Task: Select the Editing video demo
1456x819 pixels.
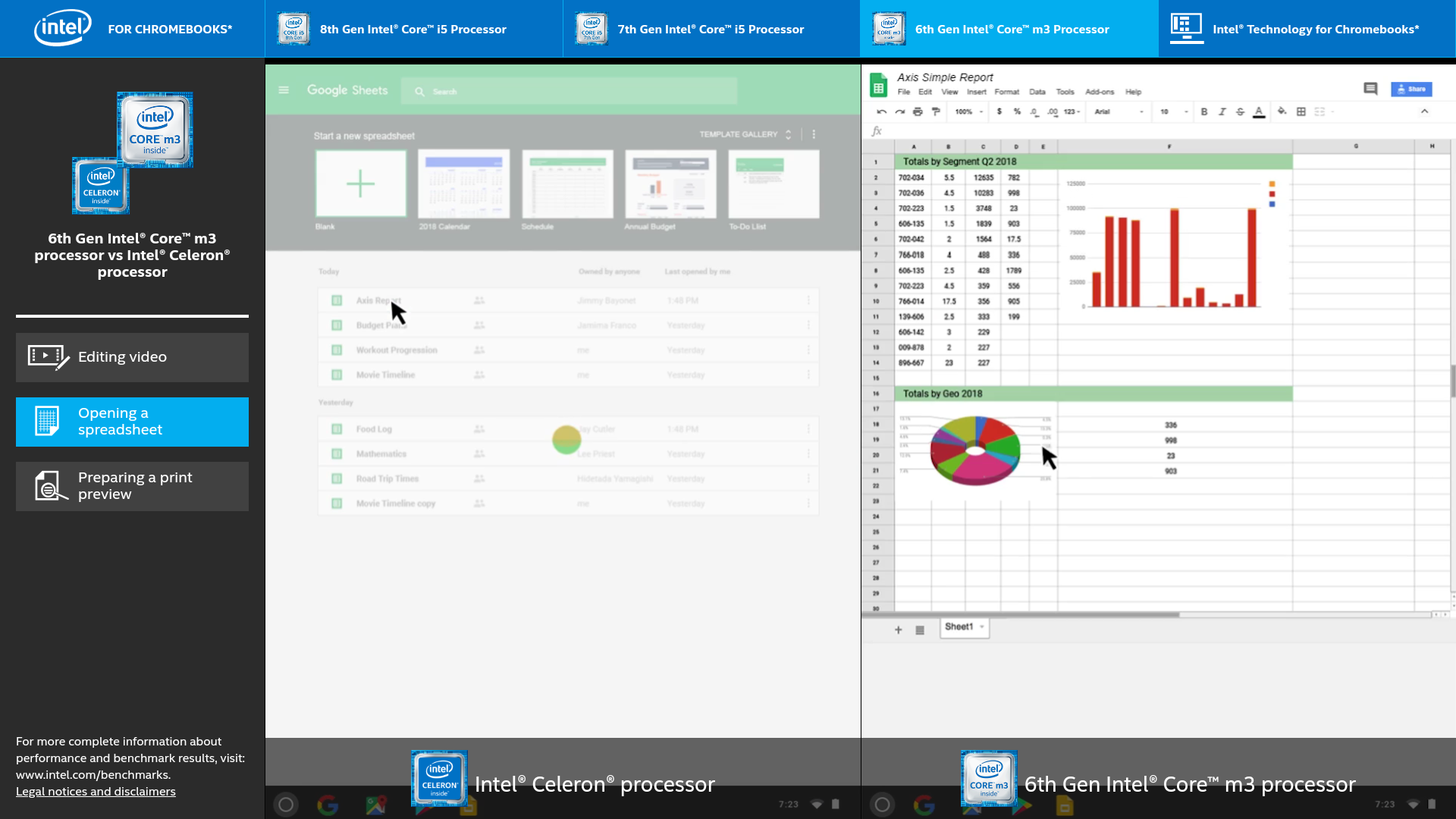Action: tap(132, 357)
